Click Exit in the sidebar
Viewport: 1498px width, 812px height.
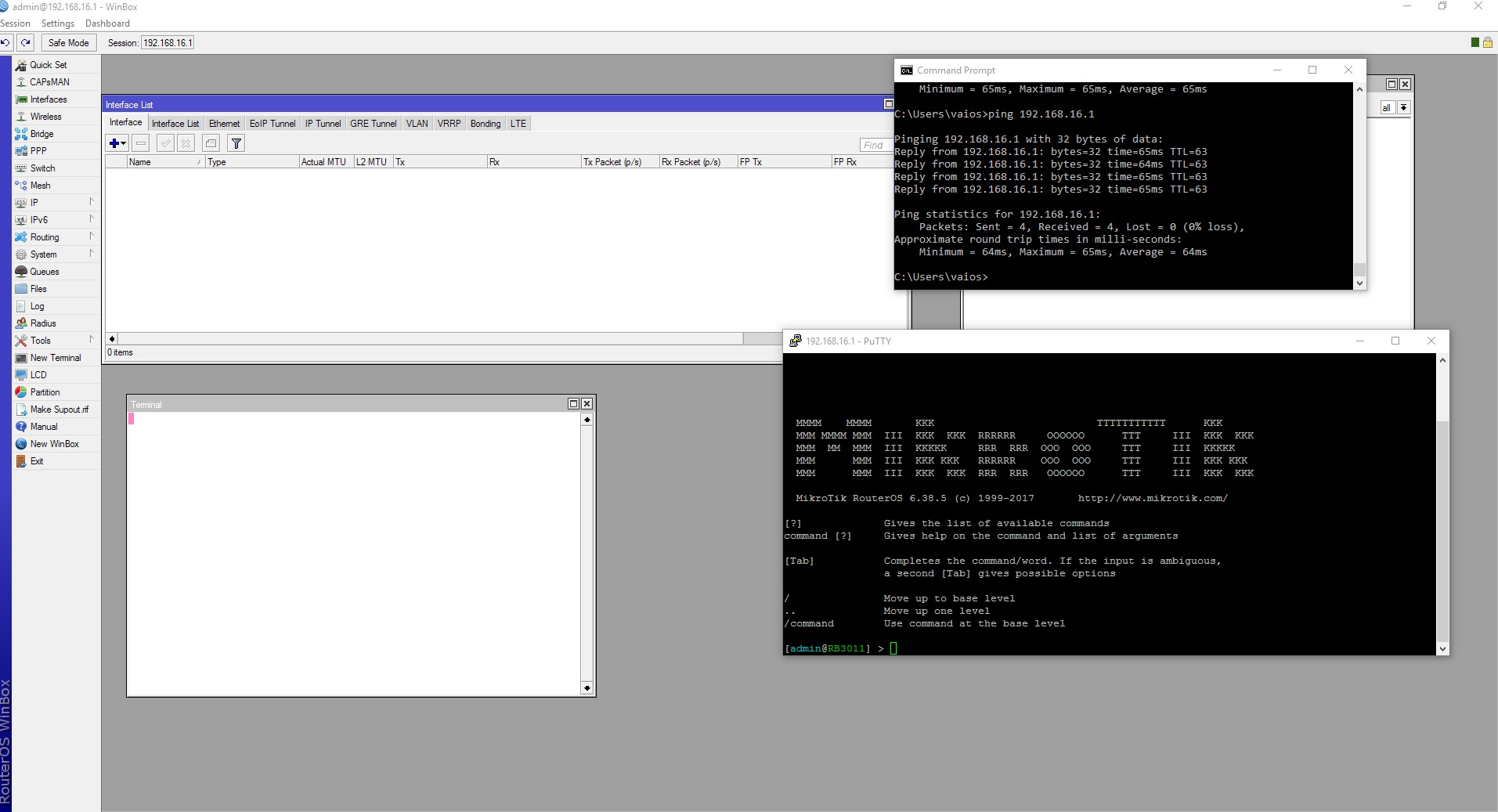tap(56, 461)
